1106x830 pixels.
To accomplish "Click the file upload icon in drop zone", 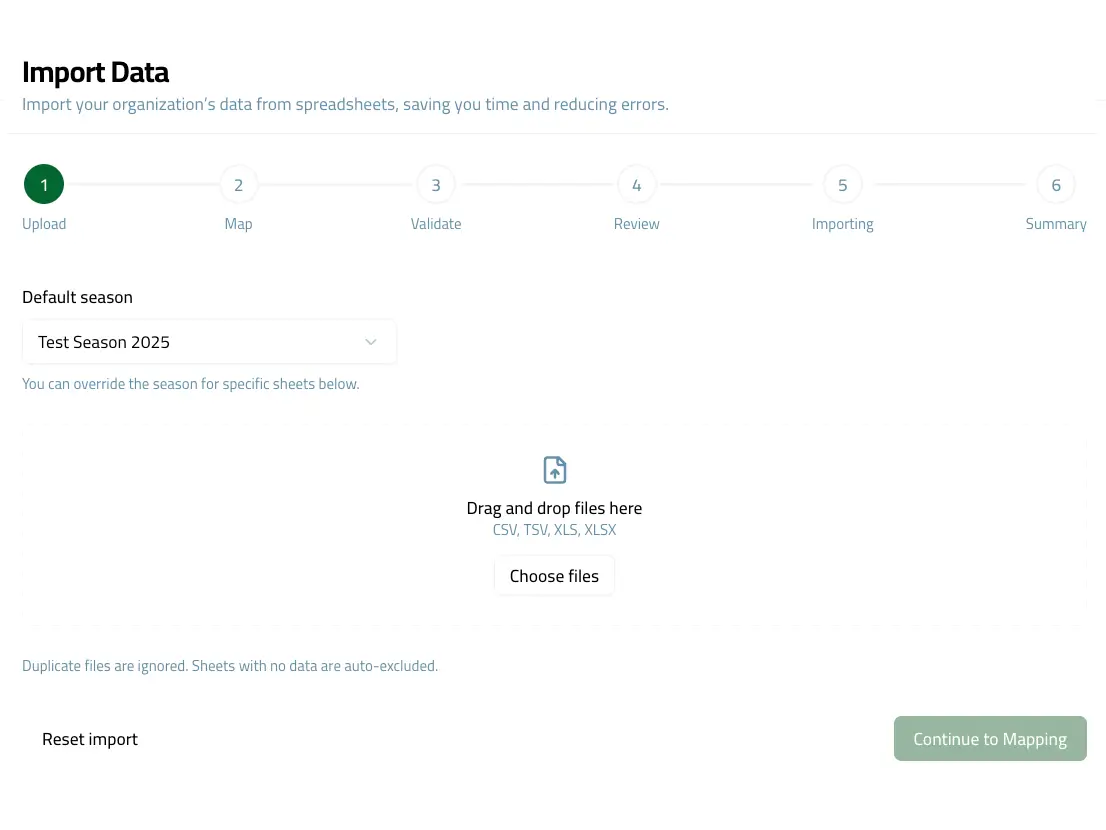I will [554, 470].
